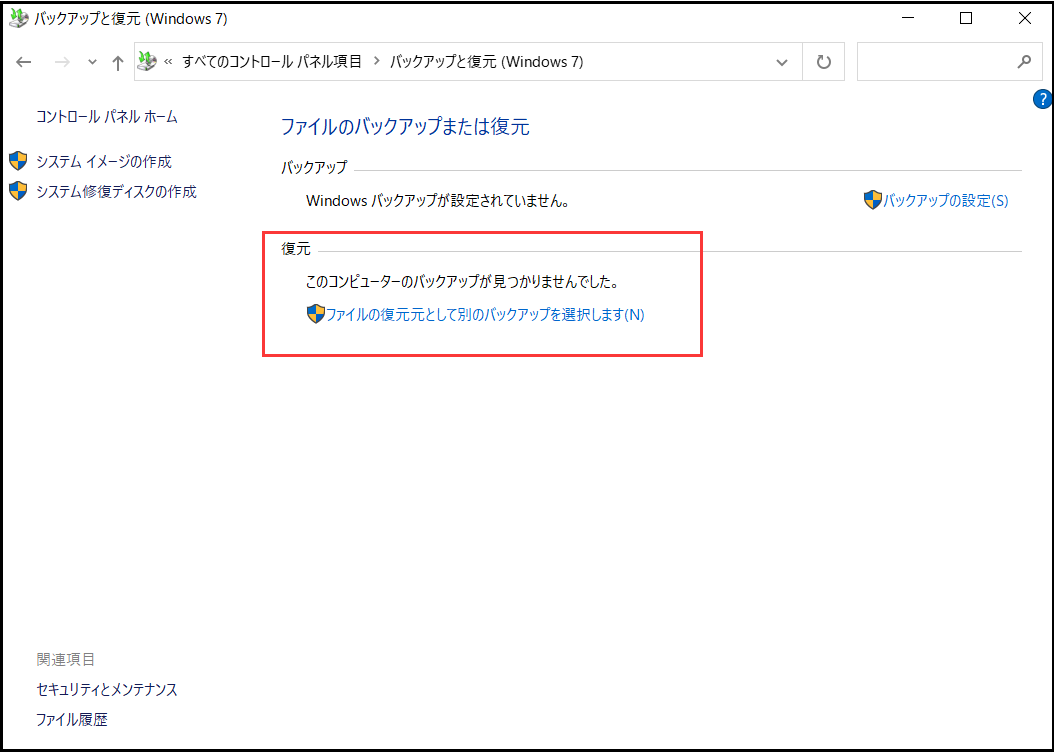
Task: Minimize the Backup and Restore window
Action: coord(907,18)
